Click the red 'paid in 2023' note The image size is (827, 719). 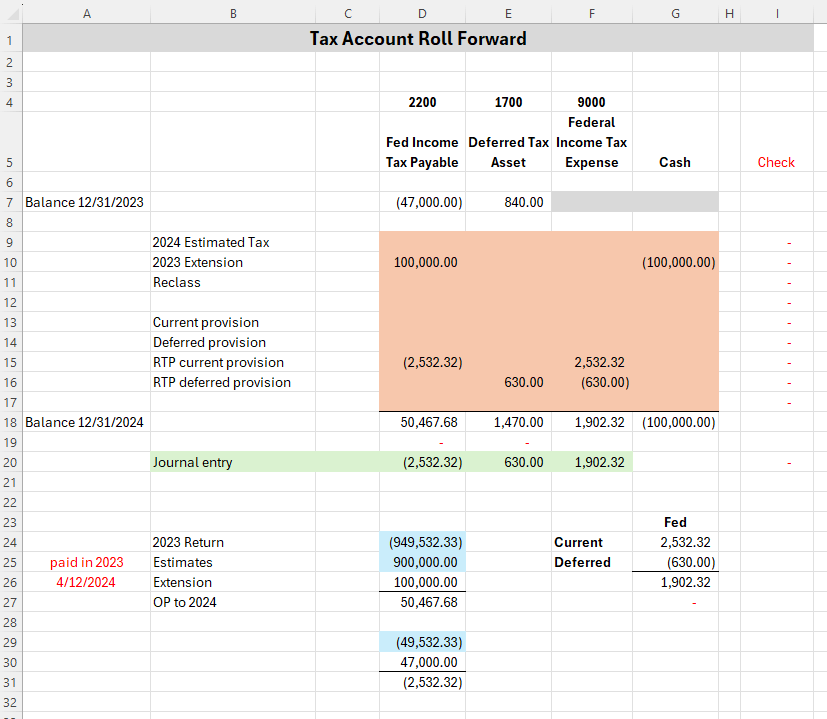(x=87, y=562)
